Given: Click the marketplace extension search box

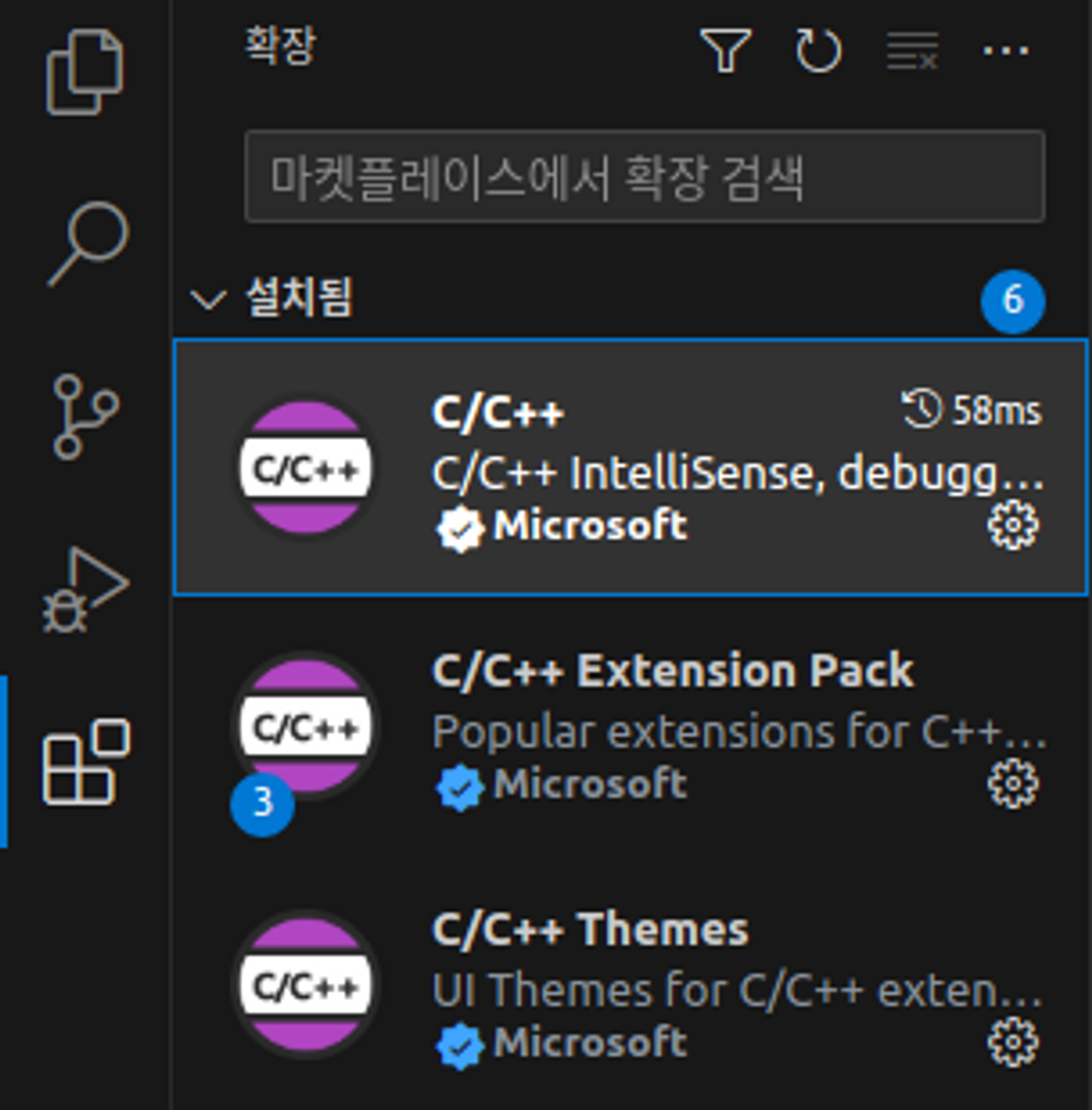Looking at the screenshot, I should coord(645,177).
